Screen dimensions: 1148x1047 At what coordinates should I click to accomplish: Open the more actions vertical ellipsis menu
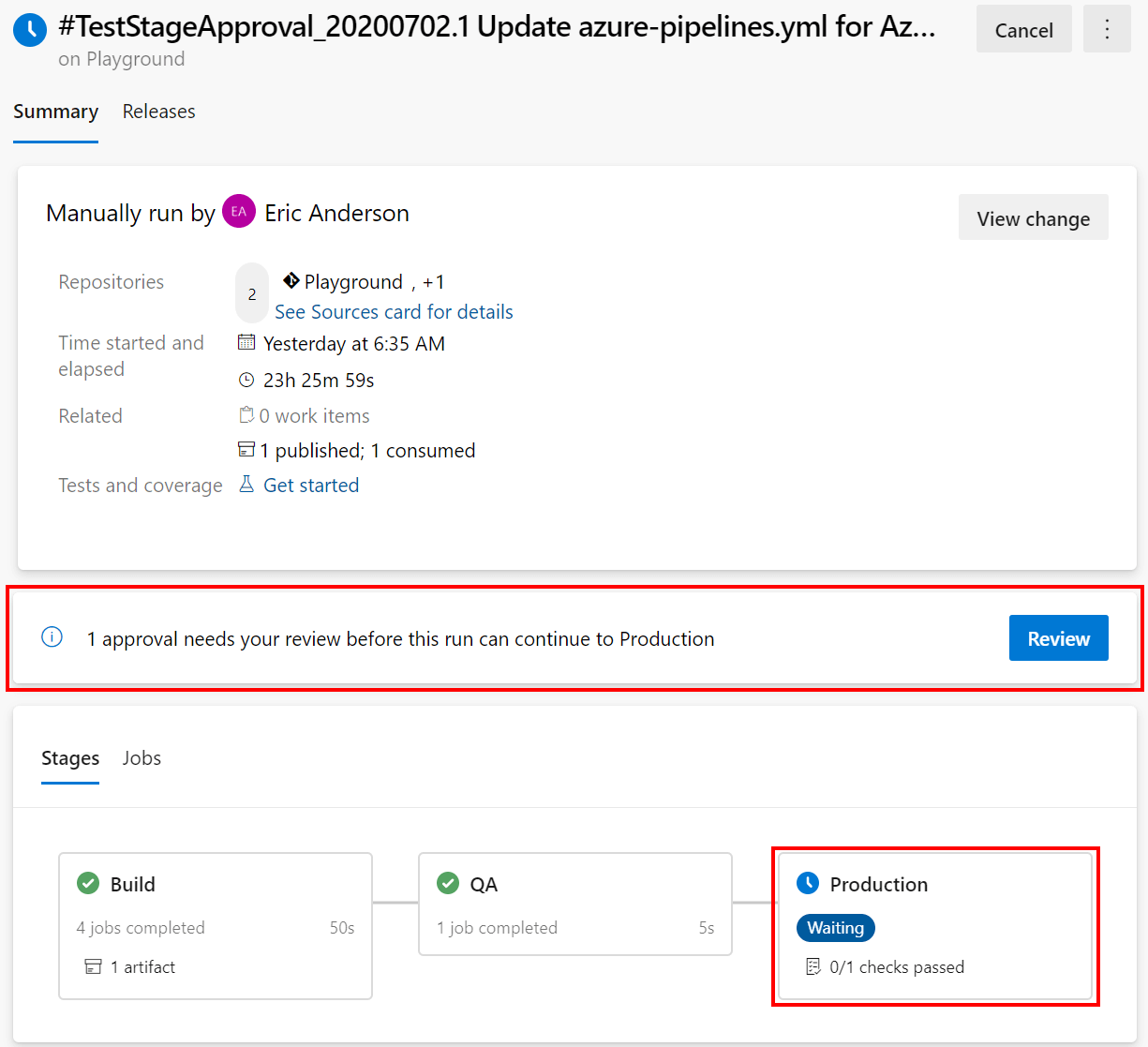point(1107,29)
